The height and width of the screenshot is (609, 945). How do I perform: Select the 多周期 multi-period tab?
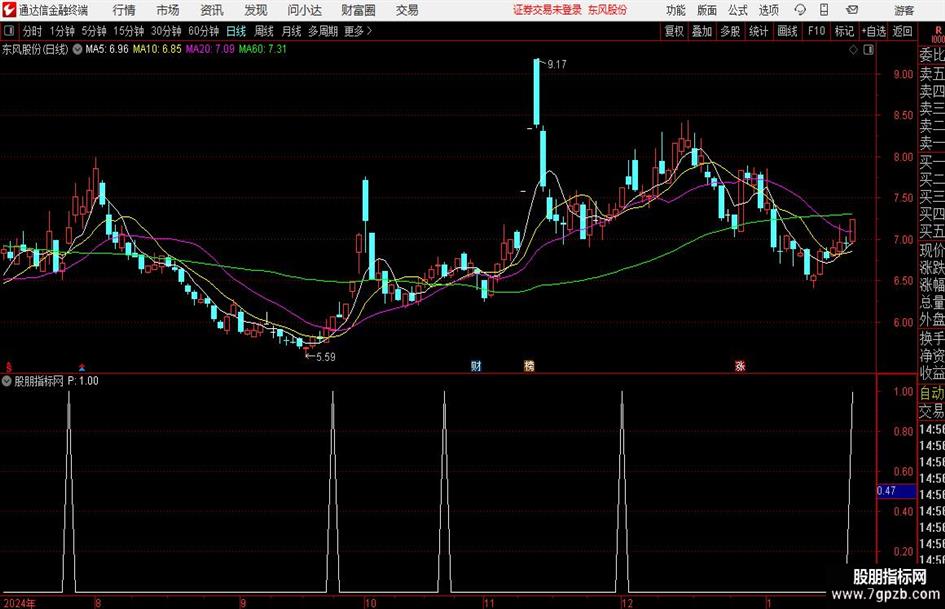coord(323,31)
